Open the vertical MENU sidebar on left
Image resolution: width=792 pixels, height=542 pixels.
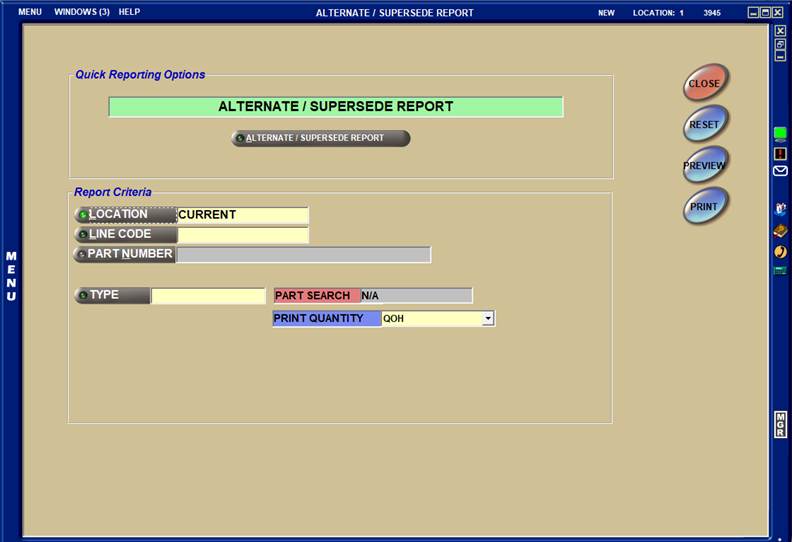pos(11,276)
